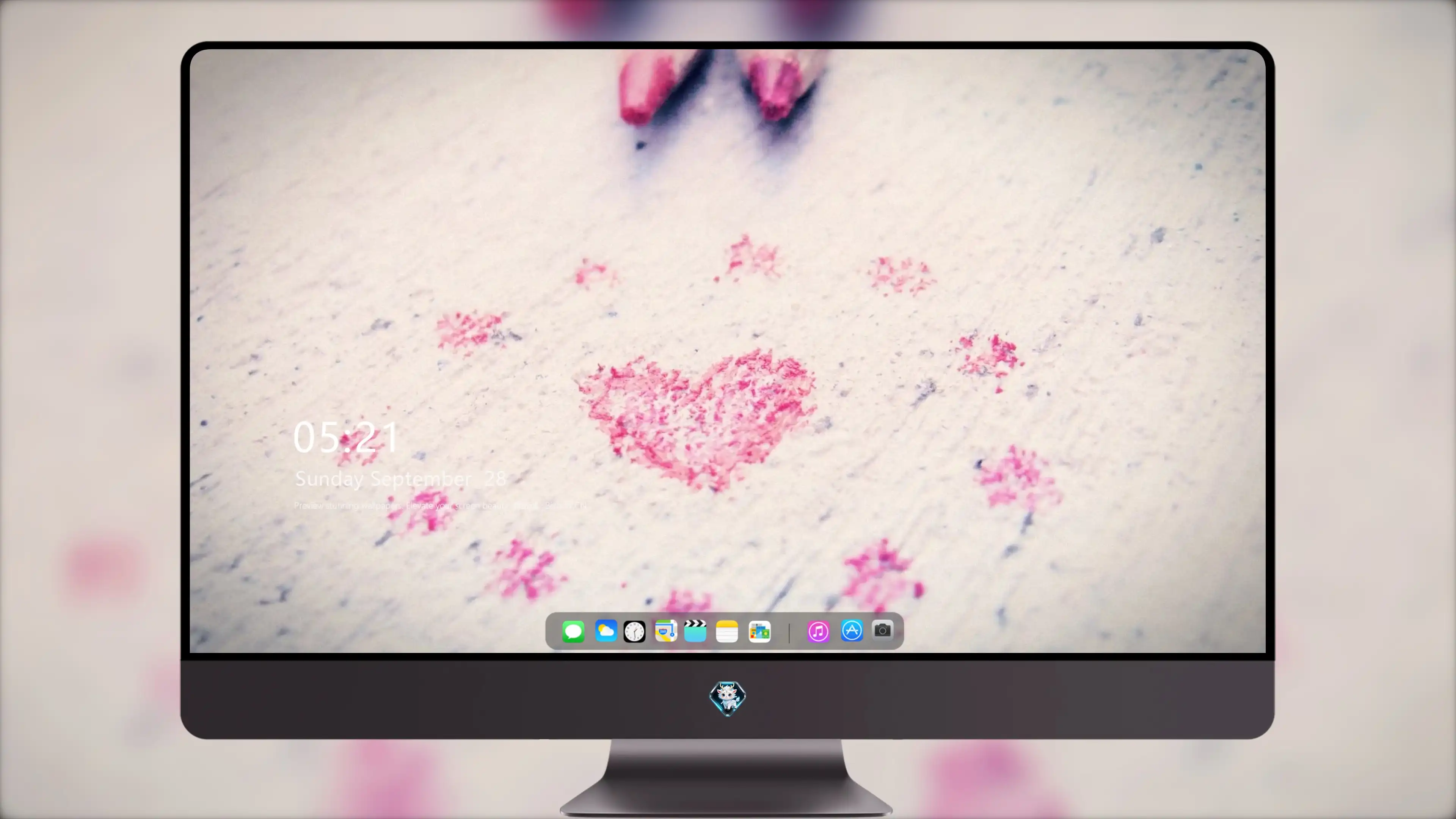The height and width of the screenshot is (819, 1456).
Task: Open the Photos collage app in the dock
Action: 759,631
